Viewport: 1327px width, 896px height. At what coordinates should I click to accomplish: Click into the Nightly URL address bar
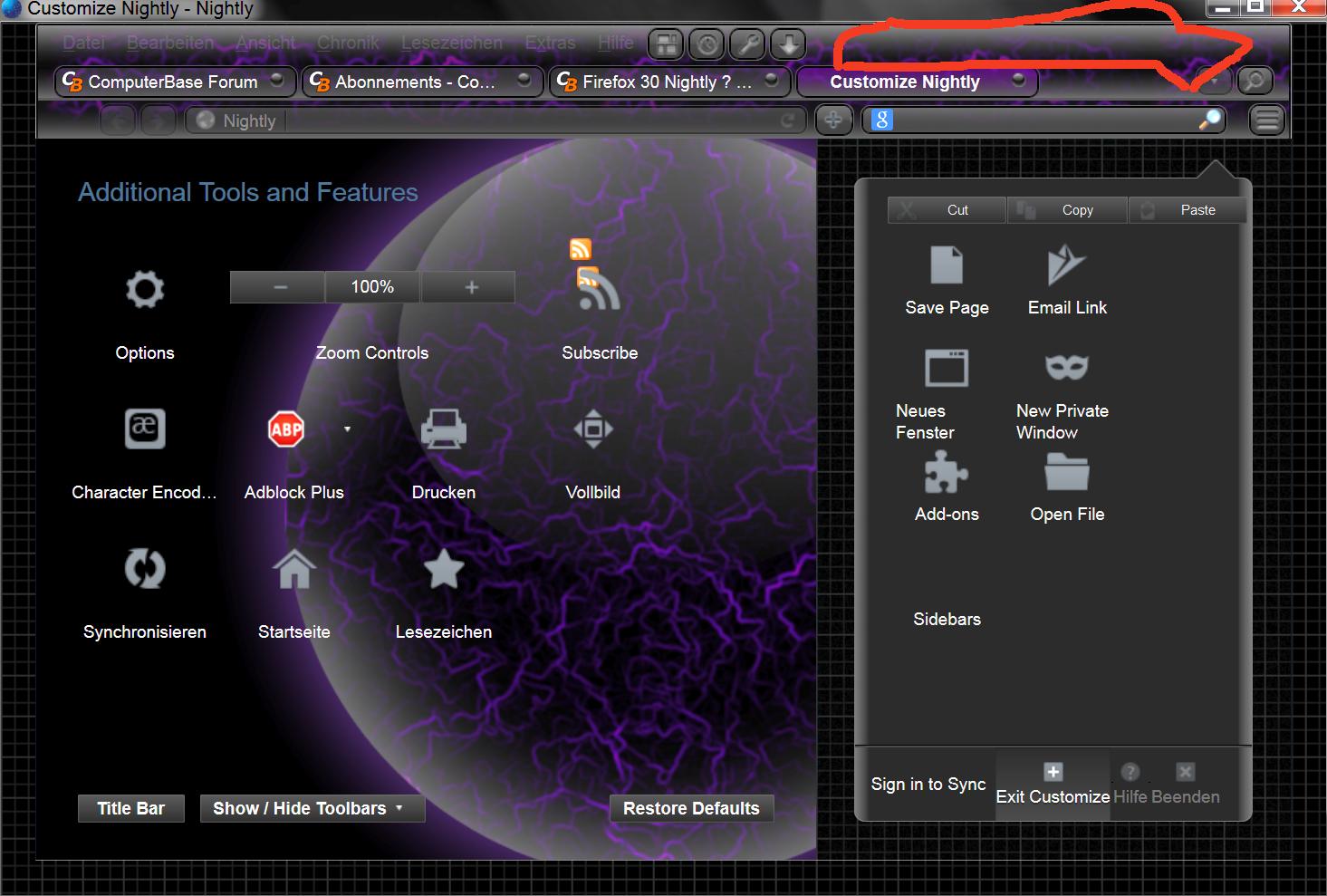tap(496, 120)
